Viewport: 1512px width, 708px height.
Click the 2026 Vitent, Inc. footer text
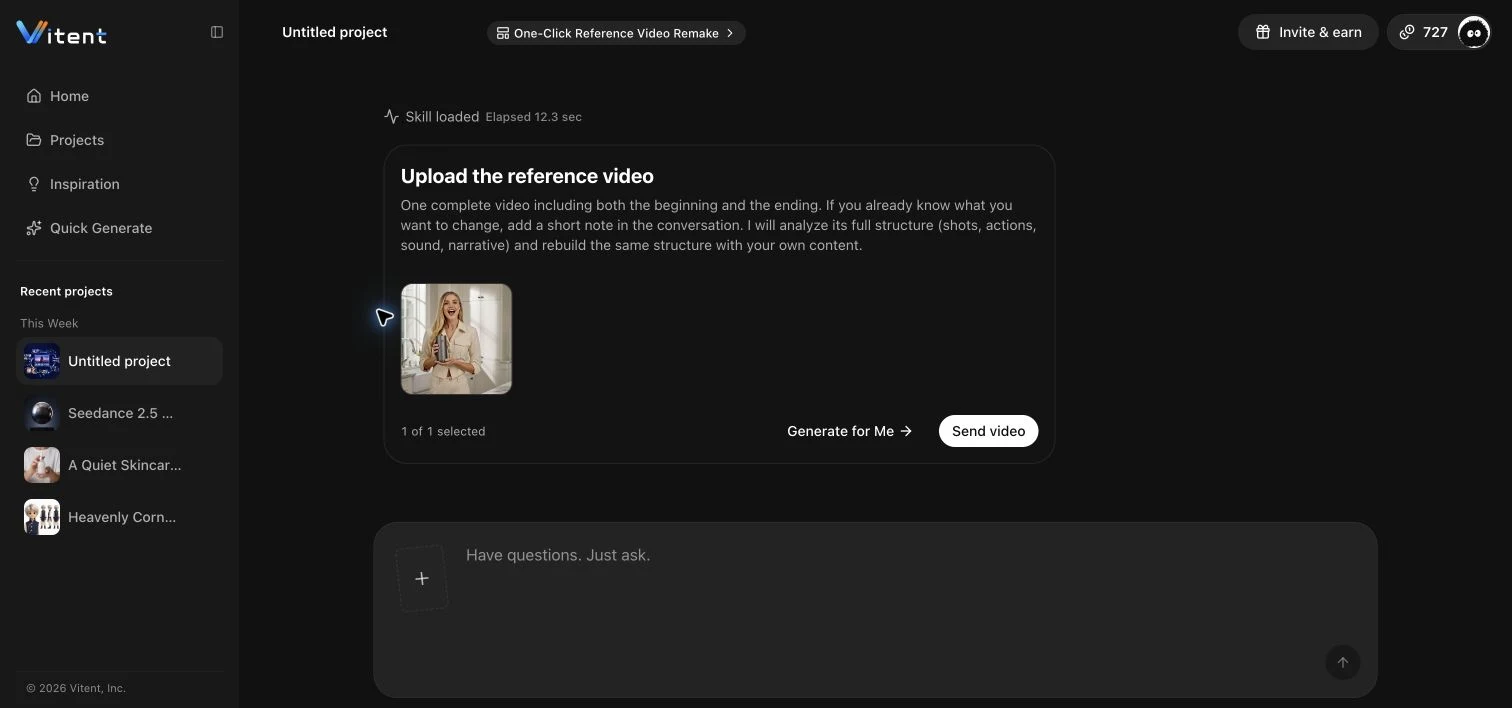point(76,688)
